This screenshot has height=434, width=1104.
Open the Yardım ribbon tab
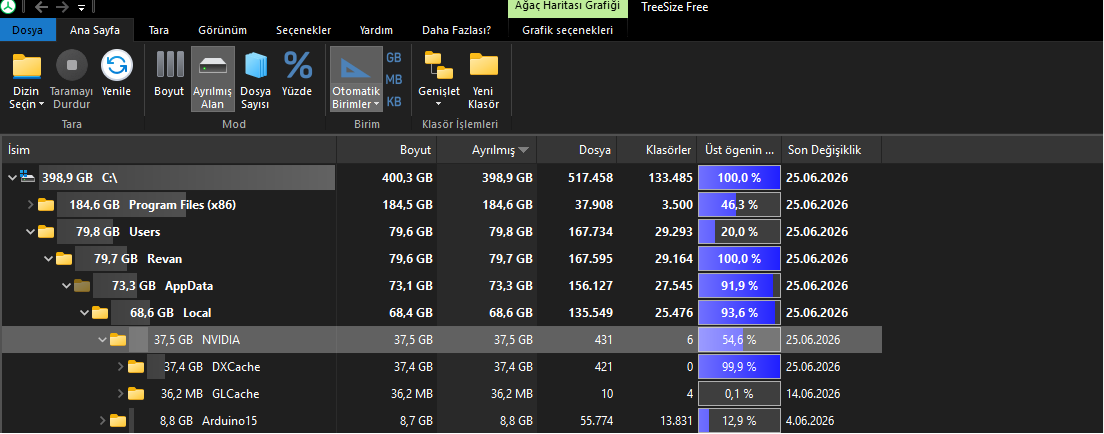(376, 30)
